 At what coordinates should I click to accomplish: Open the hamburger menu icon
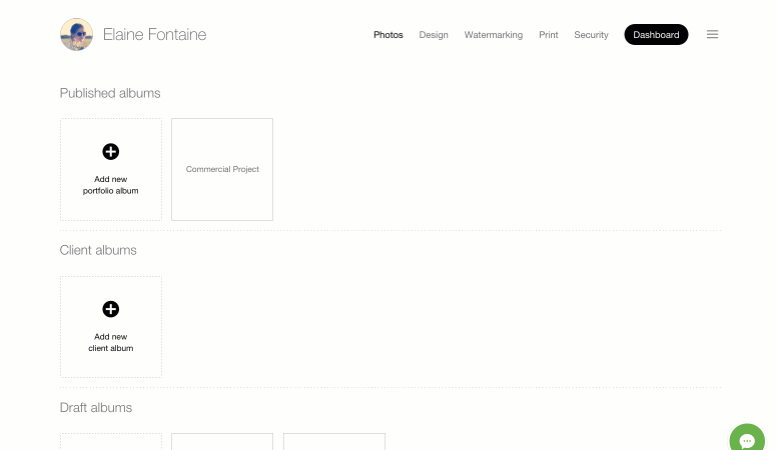(x=712, y=34)
